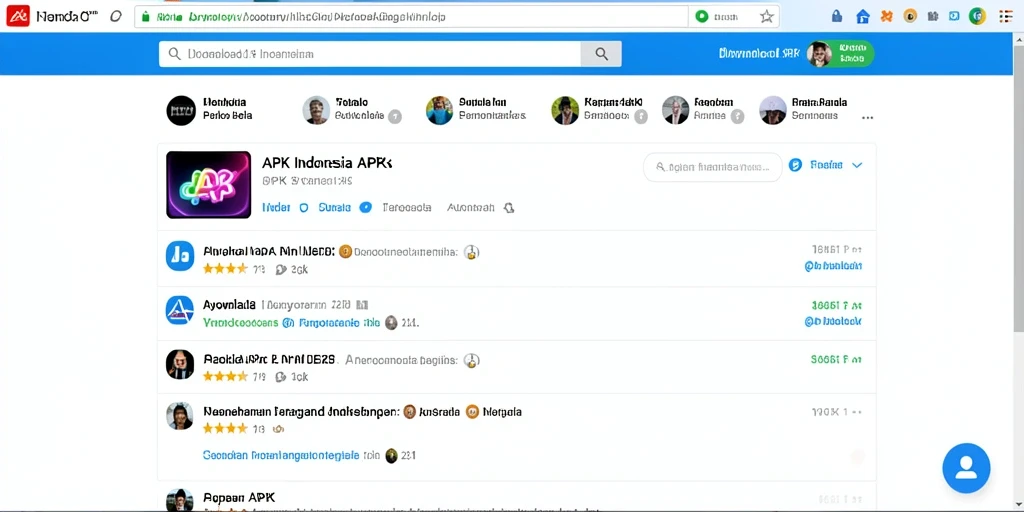The image size is (1024, 512).
Task: Open the user avatar in the blue header
Action: pyautogui.click(x=819, y=54)
